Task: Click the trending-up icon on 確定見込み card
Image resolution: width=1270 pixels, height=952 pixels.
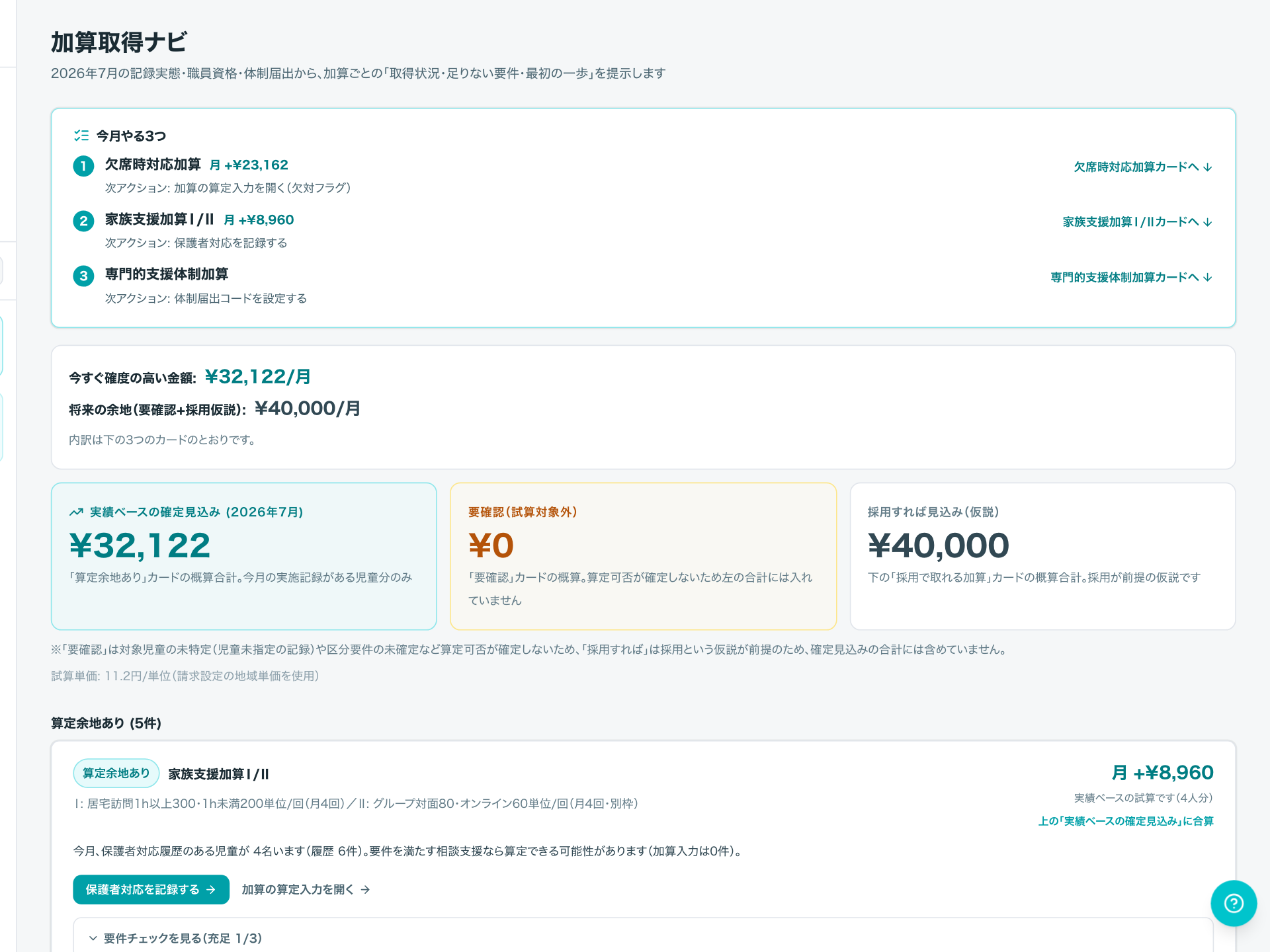Action: [x=76, y=512]
